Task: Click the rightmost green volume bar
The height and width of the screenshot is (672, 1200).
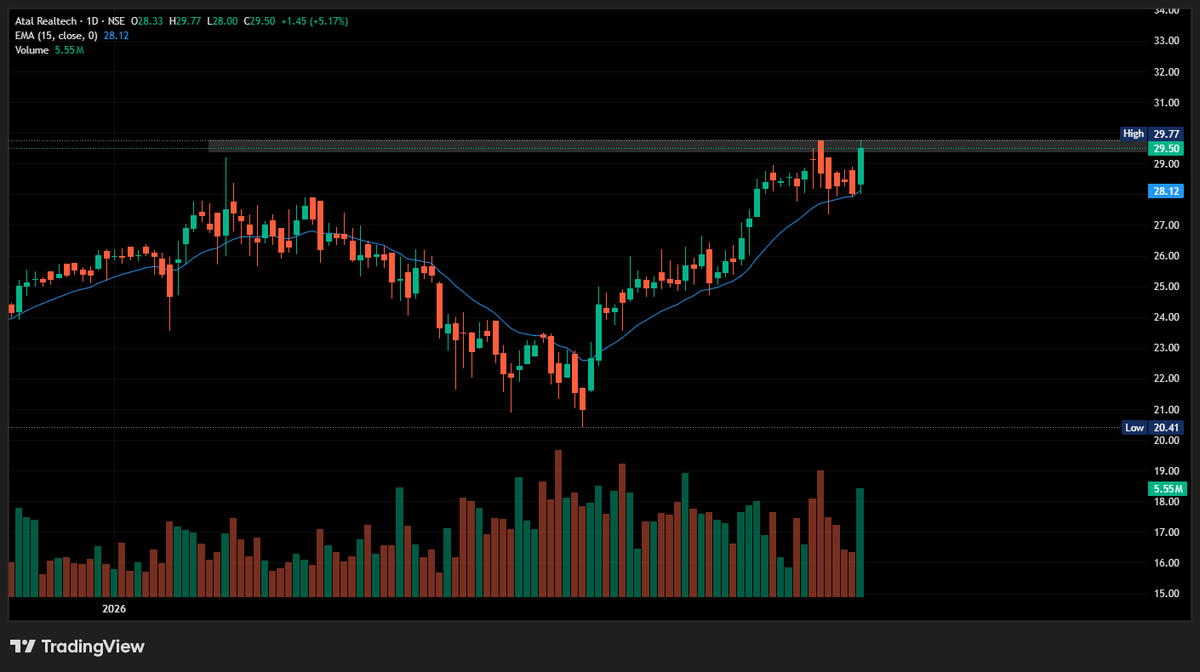Action: [x=860, y=542]
